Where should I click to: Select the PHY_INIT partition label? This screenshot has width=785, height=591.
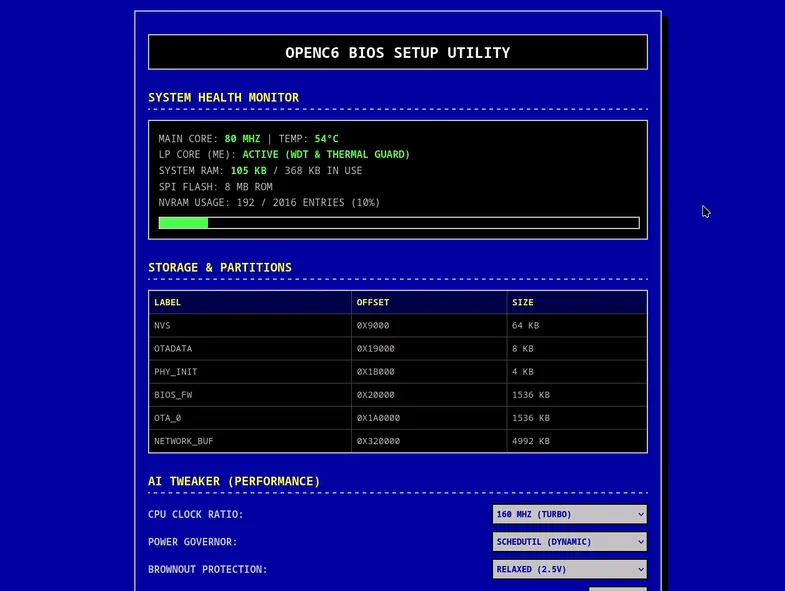click(176, 372)
